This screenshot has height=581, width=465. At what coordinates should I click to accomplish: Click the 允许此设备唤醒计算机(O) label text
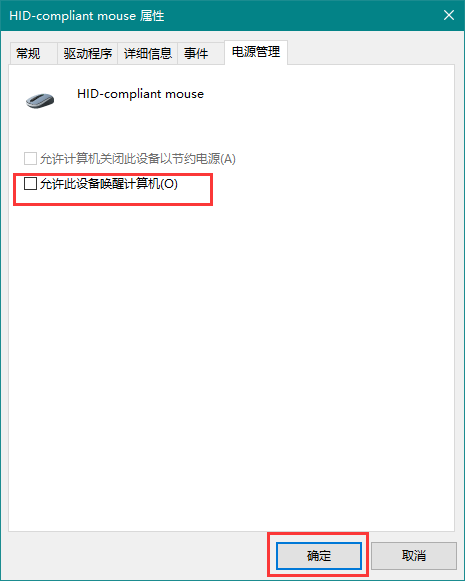click(x=109, y=183)
